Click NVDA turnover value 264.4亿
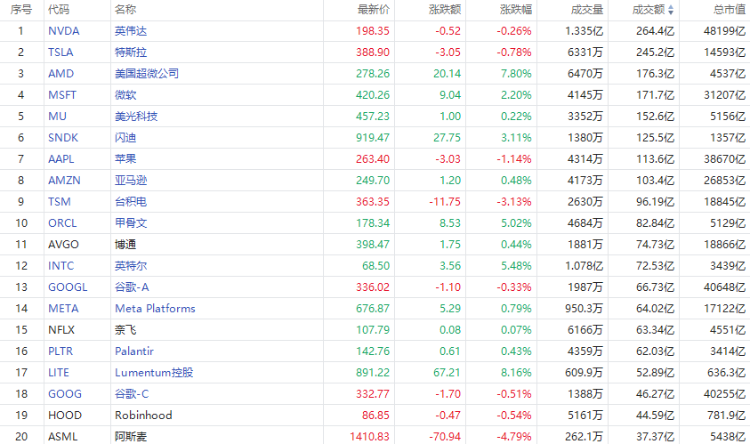Screen dimensions: 750x444 tap(655, 31)
